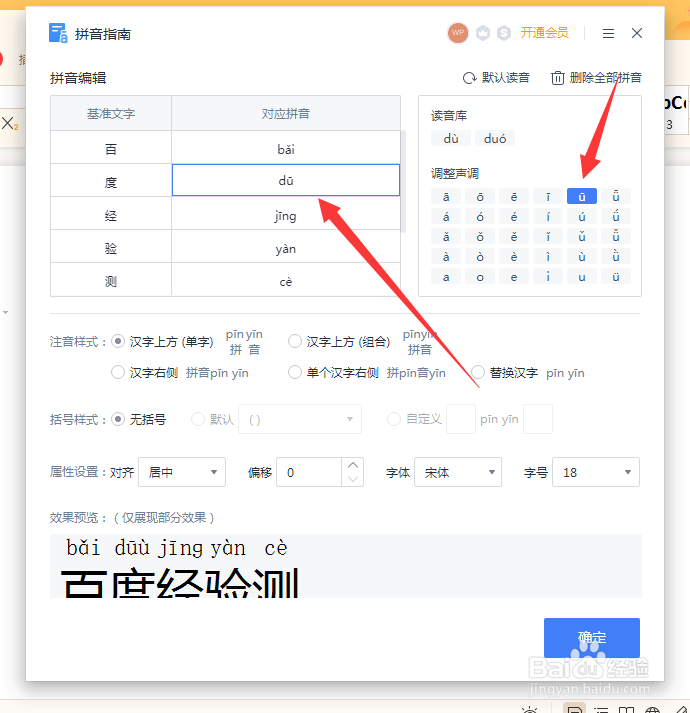Select toneless letter o
Image resolution: width=690 pixels, height=713 pixels.
click(480, 276)
